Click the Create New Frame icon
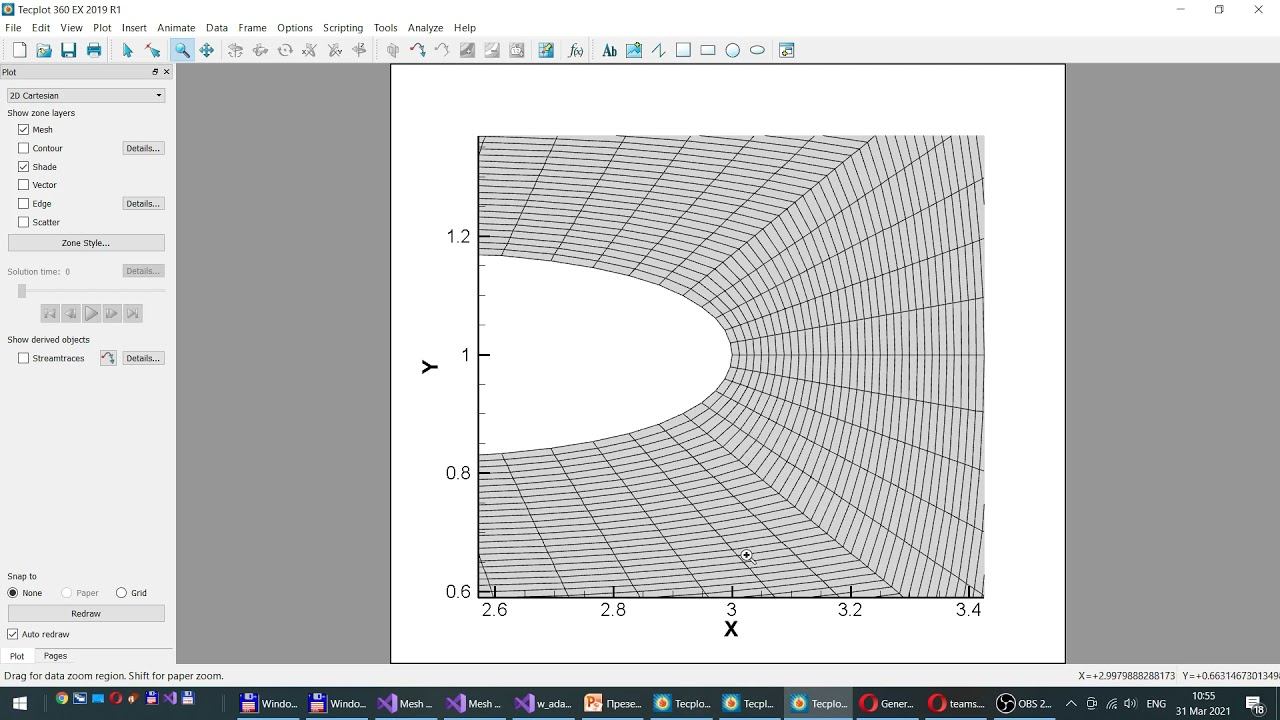 [787, 50]
